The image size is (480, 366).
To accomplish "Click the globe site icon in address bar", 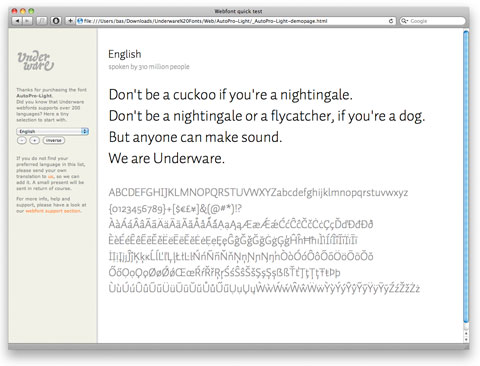I will coord(80,21).
